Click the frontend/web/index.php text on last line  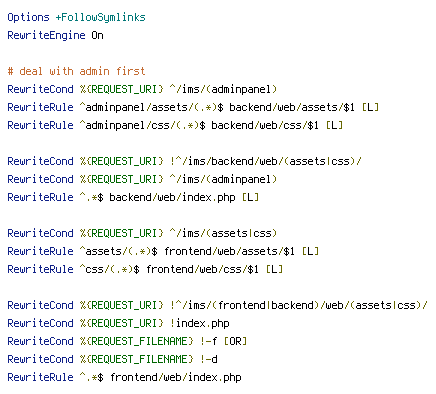(x=176, y=377)
